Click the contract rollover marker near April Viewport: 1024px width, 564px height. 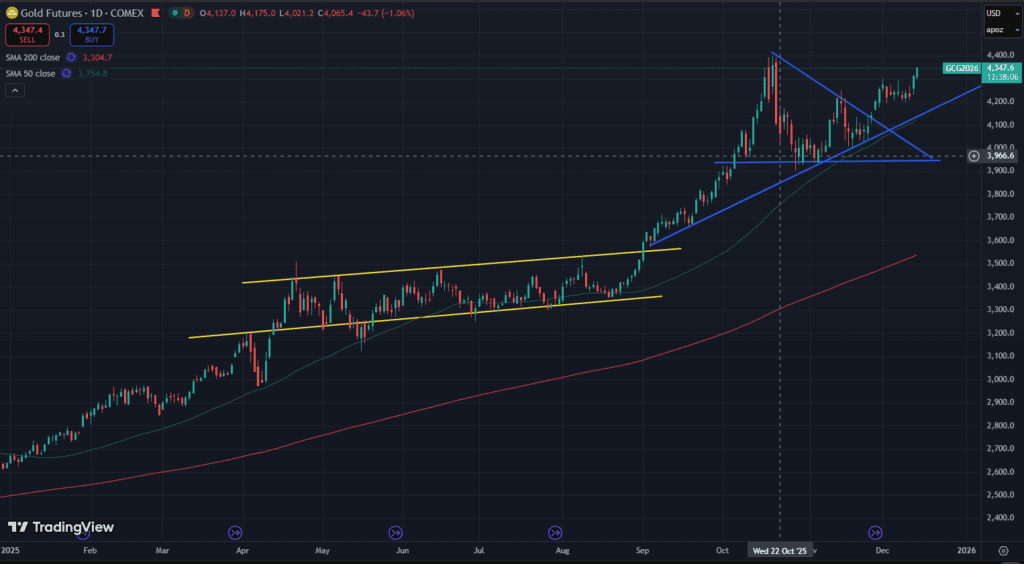(x=236, y=532)
